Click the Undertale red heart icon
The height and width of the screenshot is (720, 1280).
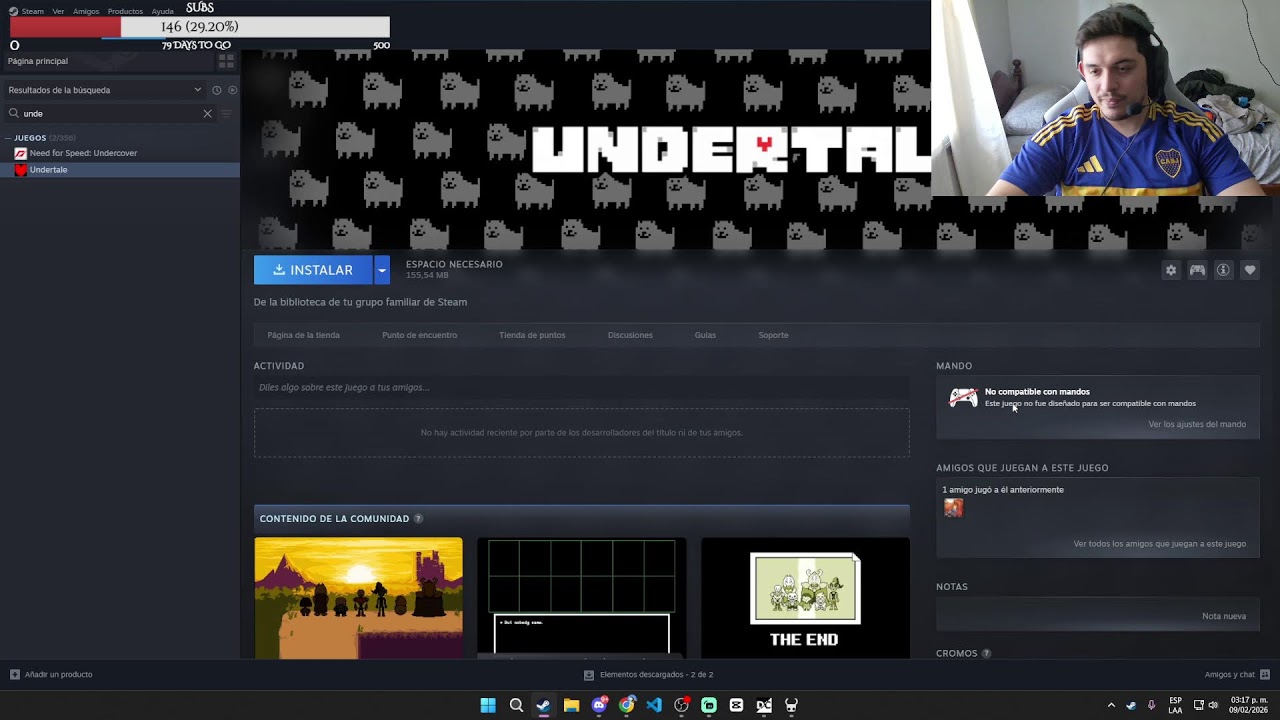[x=20, y=170]
